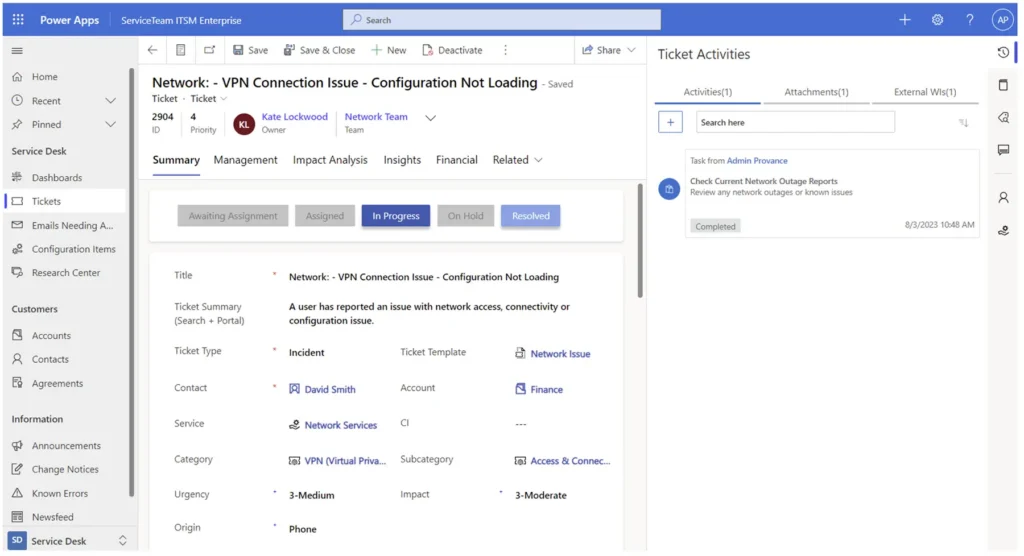Open more commands ellipsis
Image resolution: width=1024 pixels, height=556 pixels.
point(505,50)
